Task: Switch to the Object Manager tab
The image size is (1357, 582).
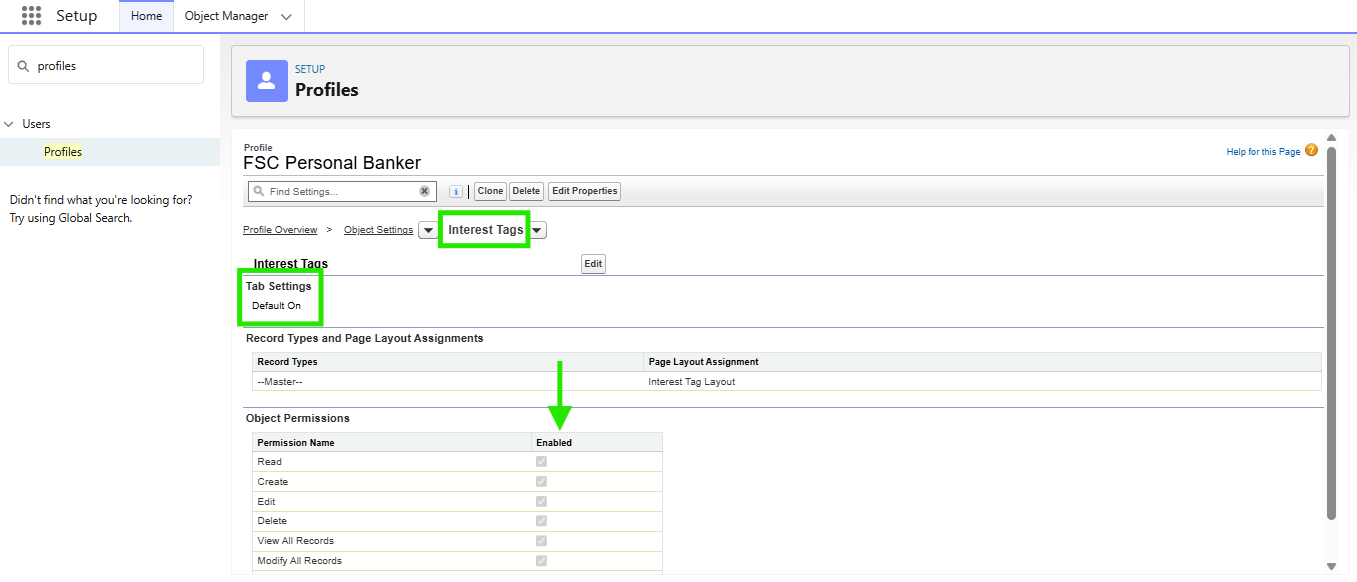Action: coord(226,16)
